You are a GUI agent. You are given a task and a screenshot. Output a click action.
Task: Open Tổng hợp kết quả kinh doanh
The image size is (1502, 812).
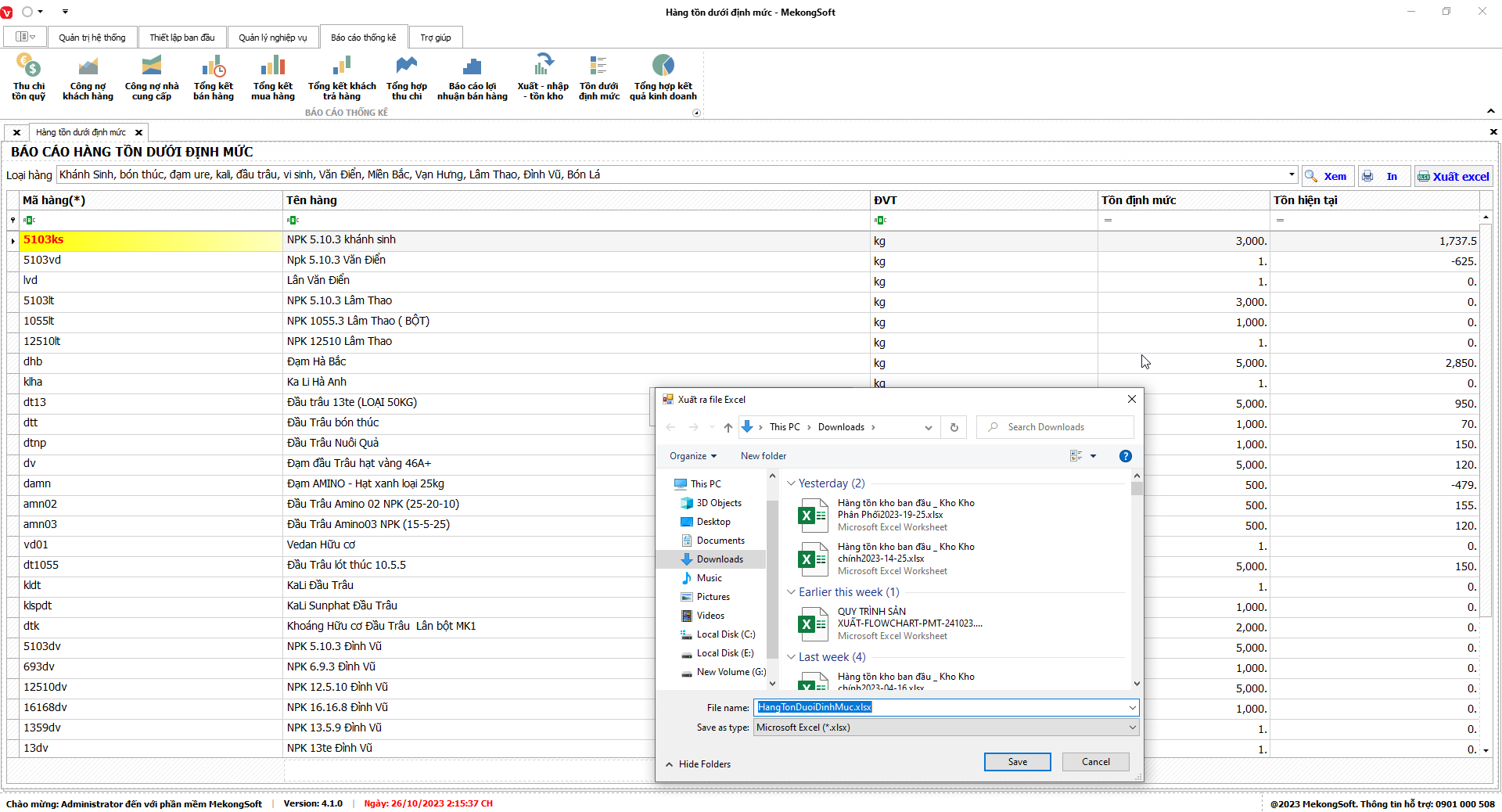click(x=663, y=77)
